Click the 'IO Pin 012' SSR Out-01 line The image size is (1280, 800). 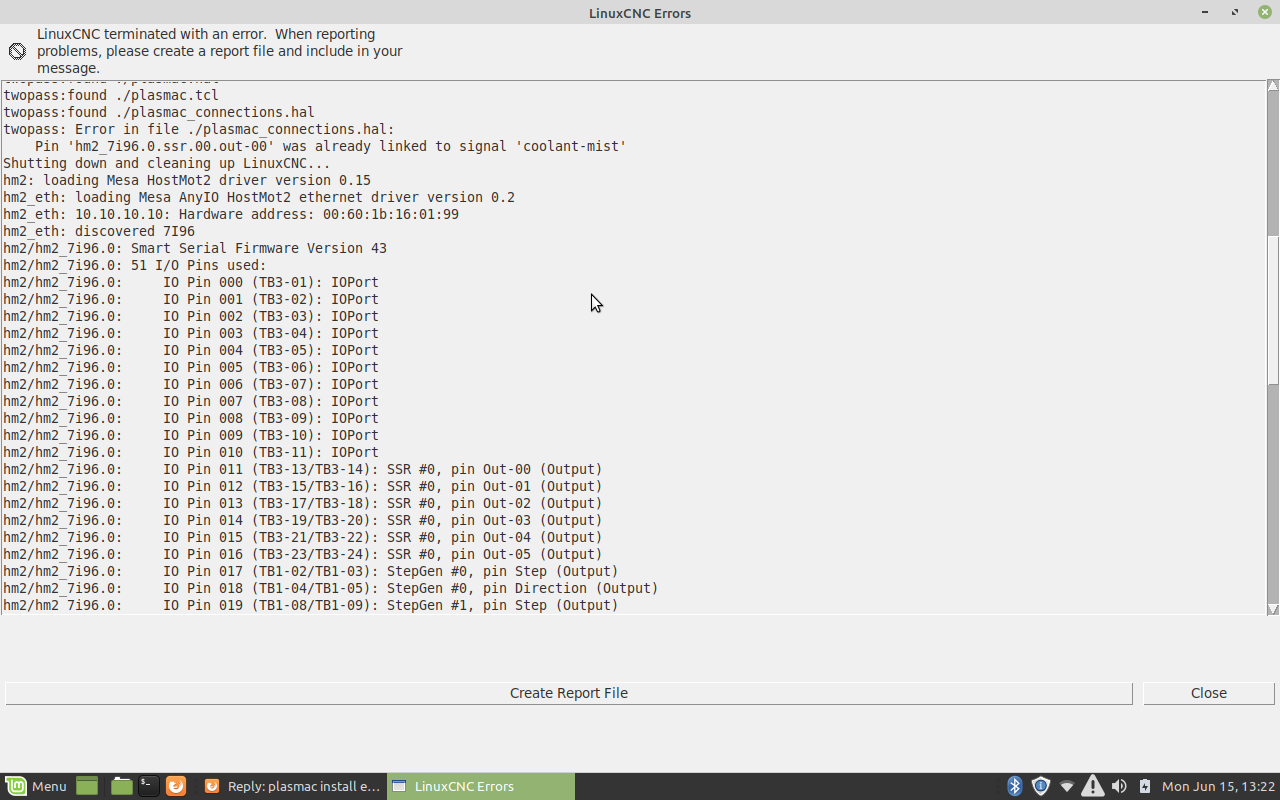(303, 486)
